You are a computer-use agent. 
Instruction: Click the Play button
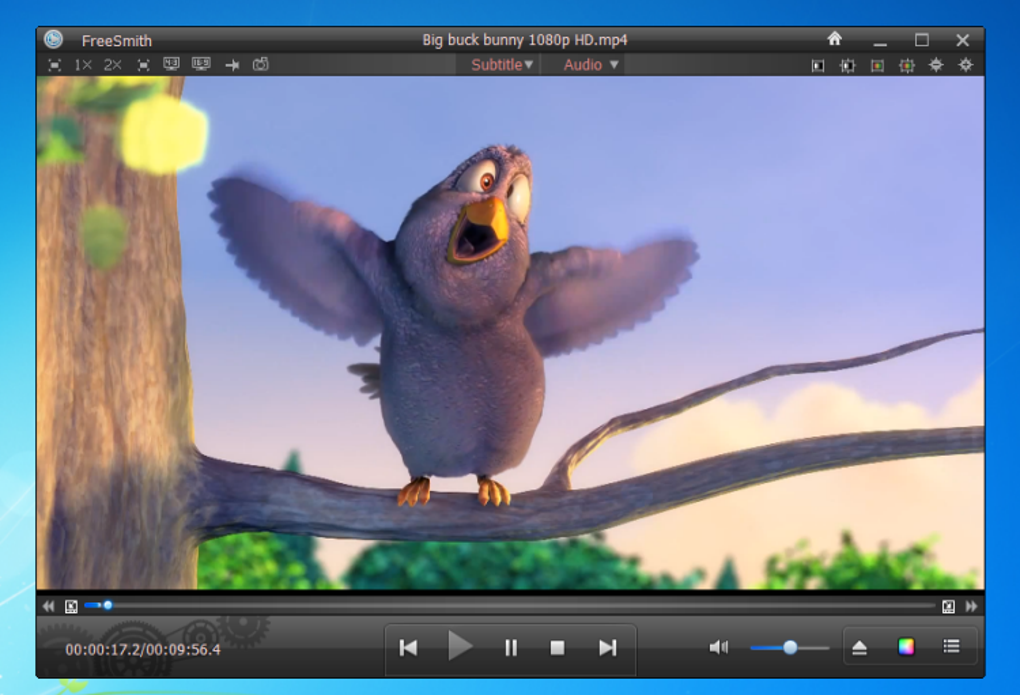pos(460,646)
